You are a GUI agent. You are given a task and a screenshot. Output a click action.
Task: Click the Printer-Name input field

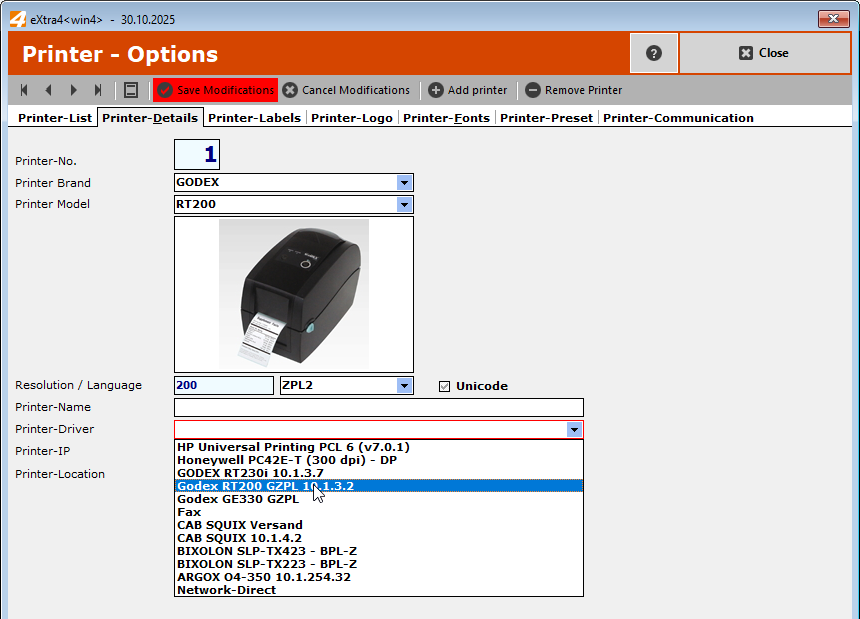pos(378,408)
